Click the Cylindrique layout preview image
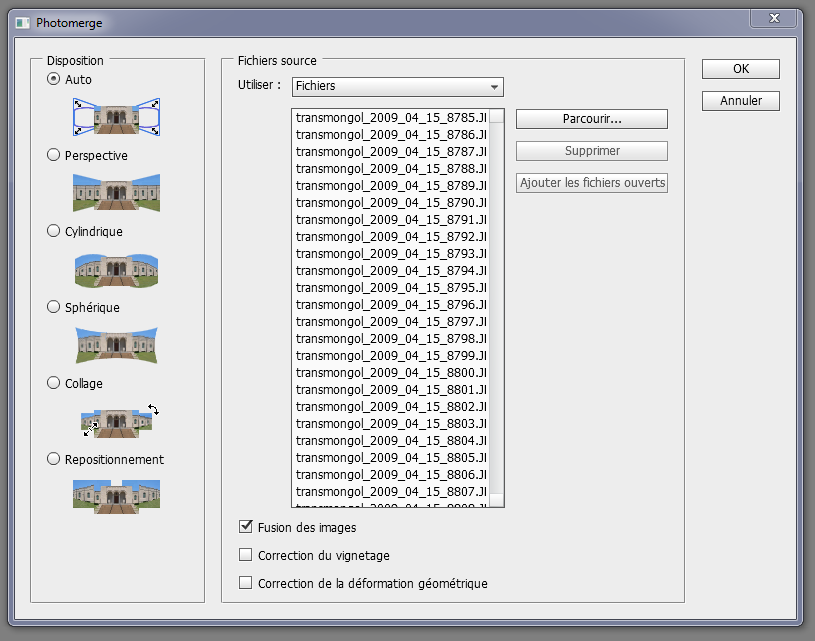815x641 pixels. (116, 268)
